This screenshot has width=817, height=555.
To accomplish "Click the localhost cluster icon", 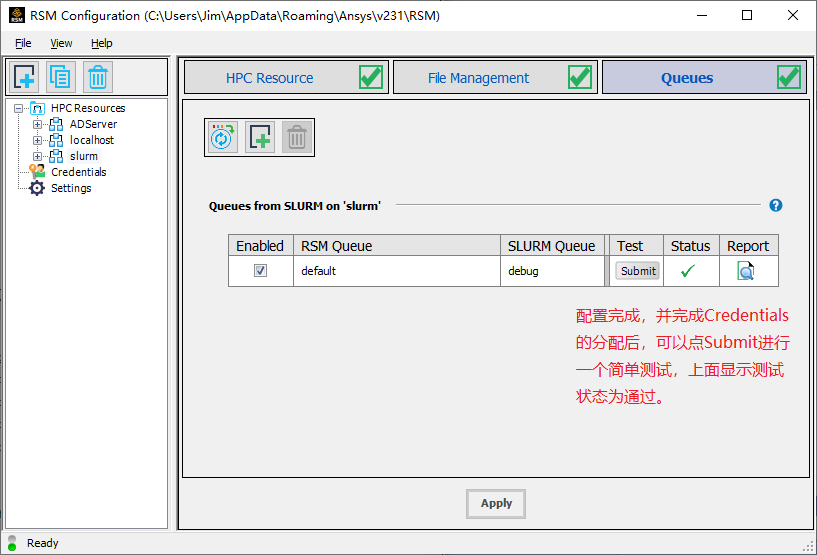I will coord(56,141).
